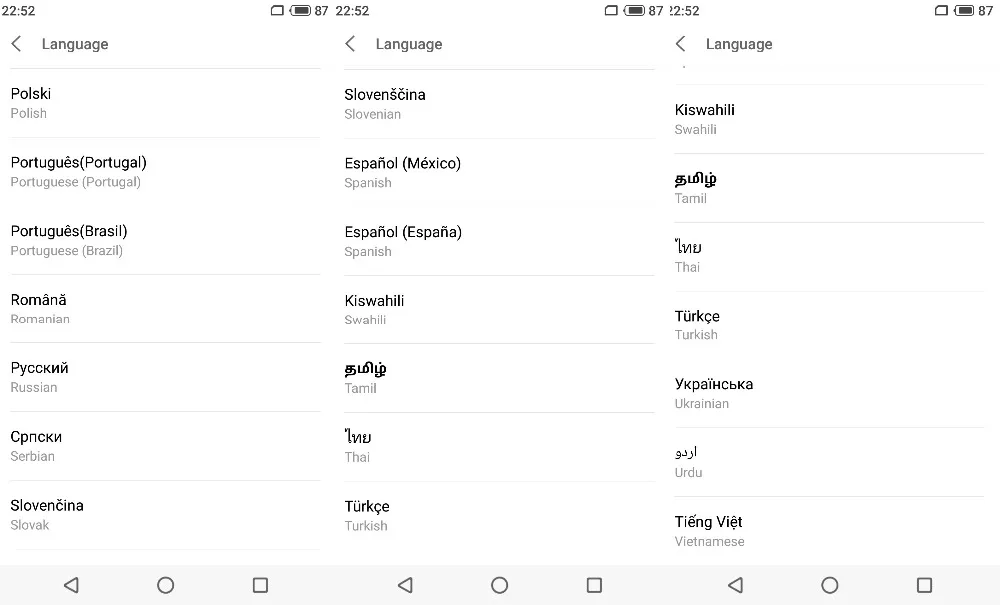Choose Slovenčina (Slovak) language

point(165,515)
